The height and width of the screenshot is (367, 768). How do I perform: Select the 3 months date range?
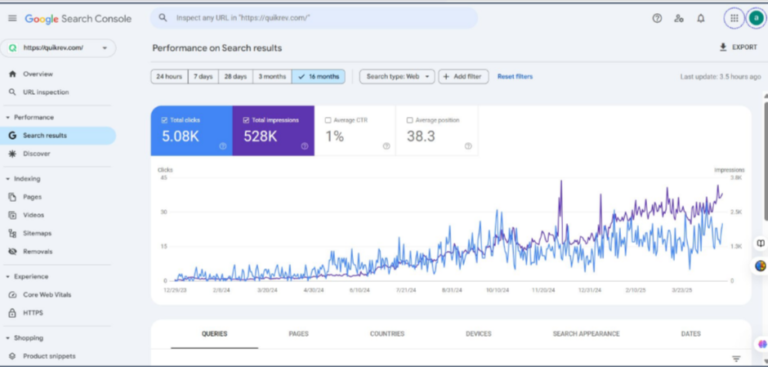click(272, 76)
